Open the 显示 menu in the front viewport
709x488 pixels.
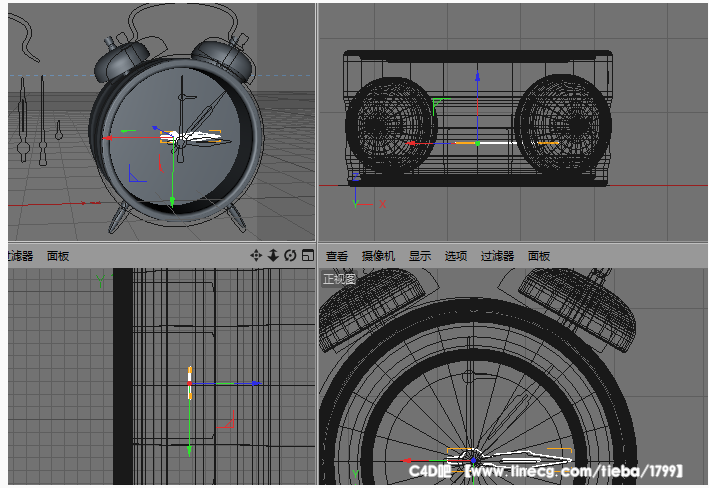(420, 256)
